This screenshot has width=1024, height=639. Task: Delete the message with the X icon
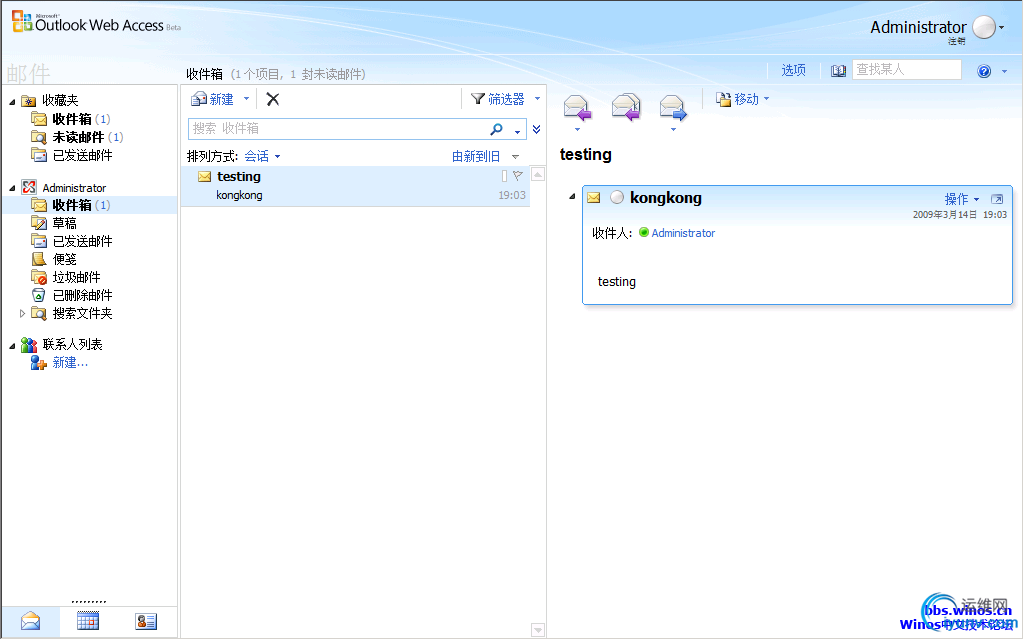(273, 99)
